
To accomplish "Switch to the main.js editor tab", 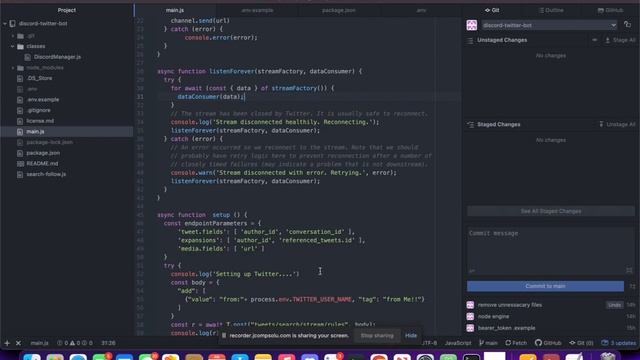I will coord(175,10).
